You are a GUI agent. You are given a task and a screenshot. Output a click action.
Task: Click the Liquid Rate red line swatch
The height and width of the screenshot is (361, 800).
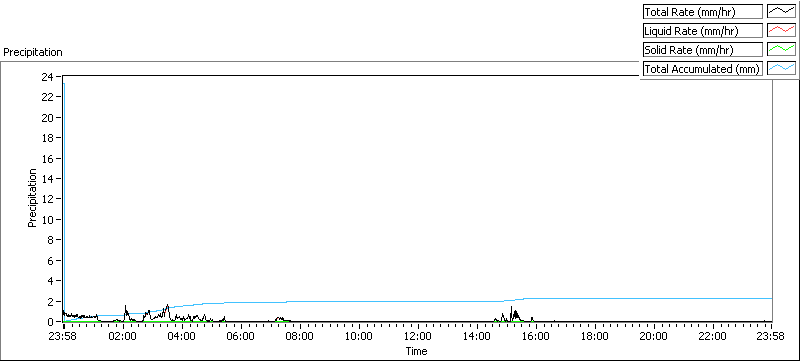(x=782, y=31)
